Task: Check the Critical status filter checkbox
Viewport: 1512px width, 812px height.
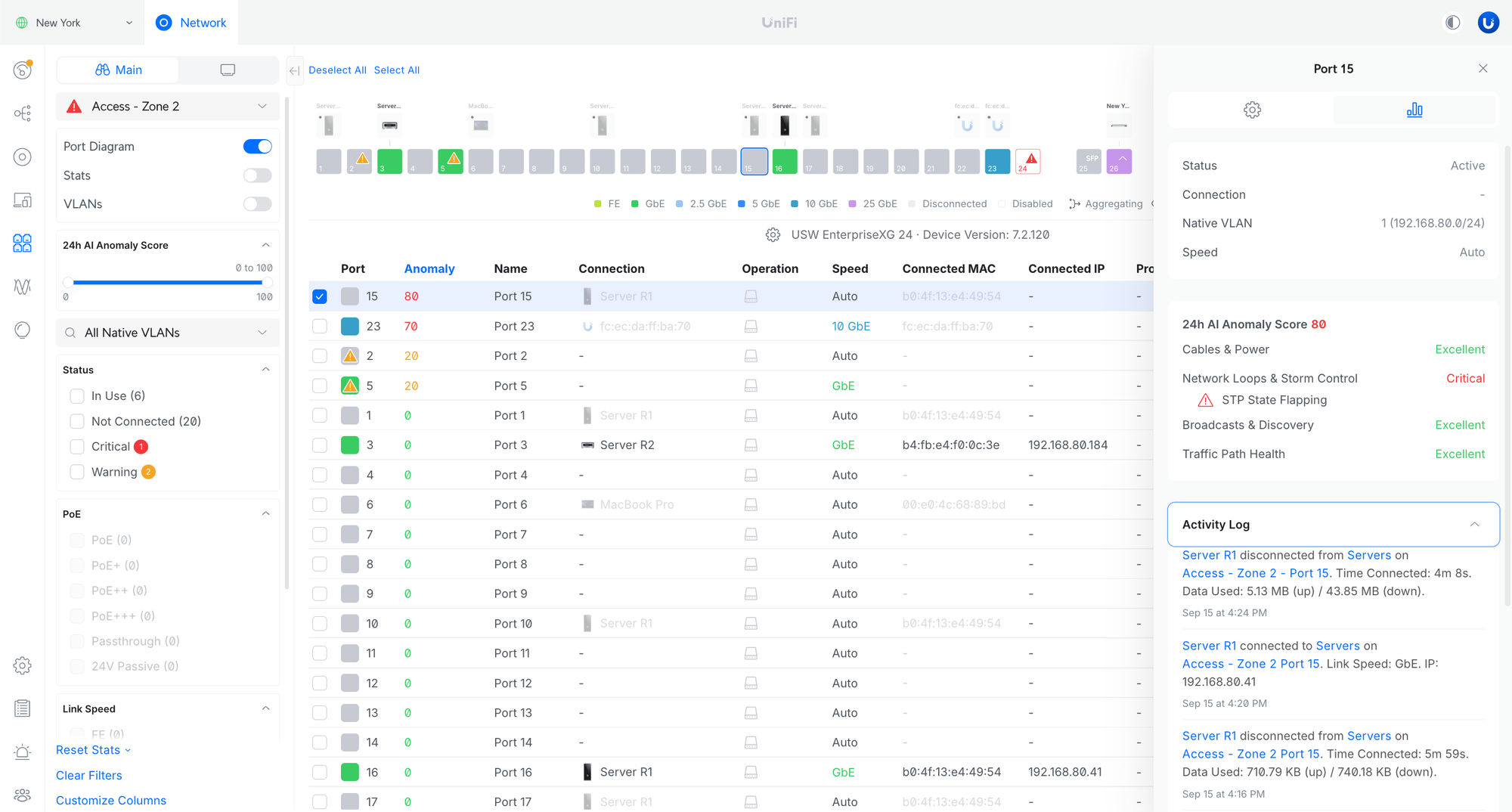Action: point(77,447)
